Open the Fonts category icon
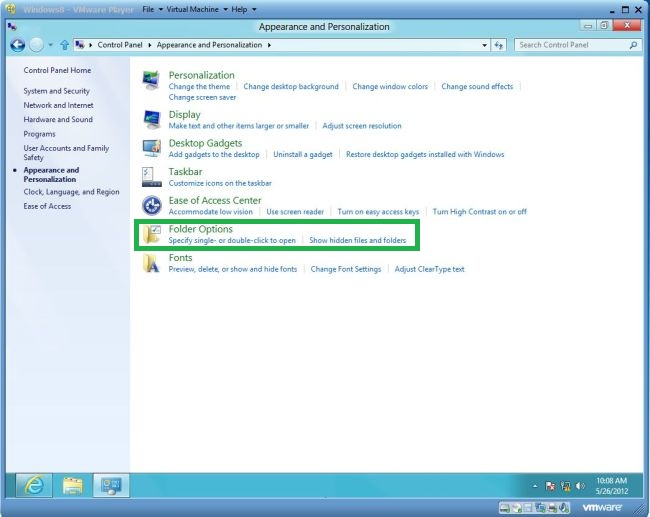This screenshot has width=650, height=517. 152,263
